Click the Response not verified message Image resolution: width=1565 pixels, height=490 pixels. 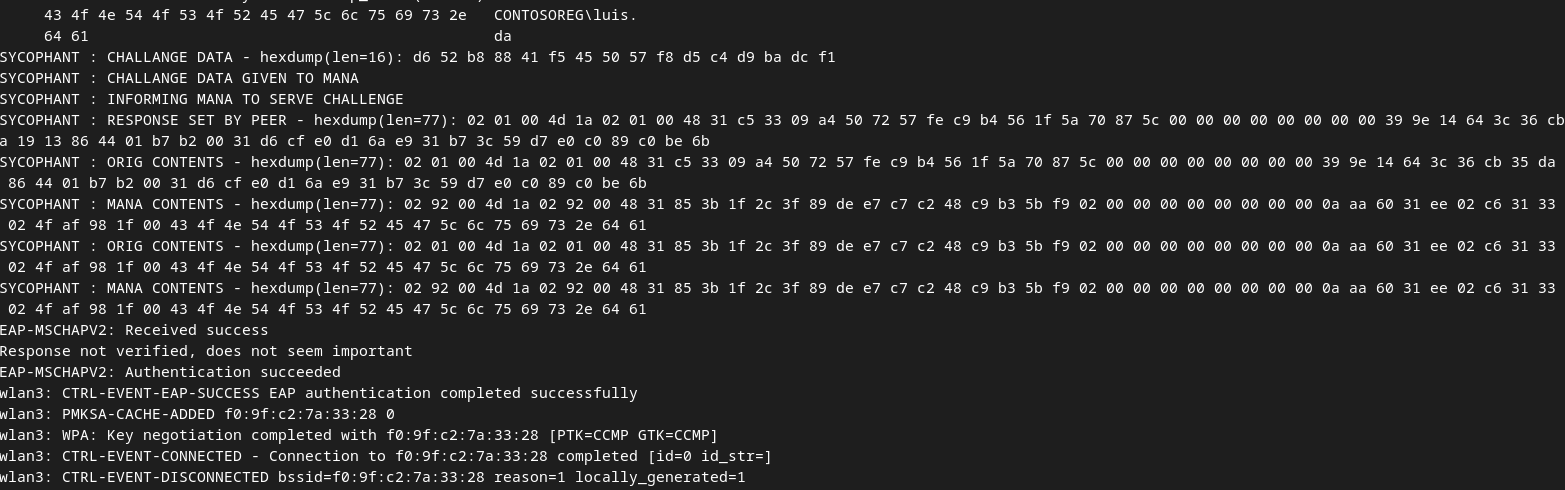tap(205, 351)
